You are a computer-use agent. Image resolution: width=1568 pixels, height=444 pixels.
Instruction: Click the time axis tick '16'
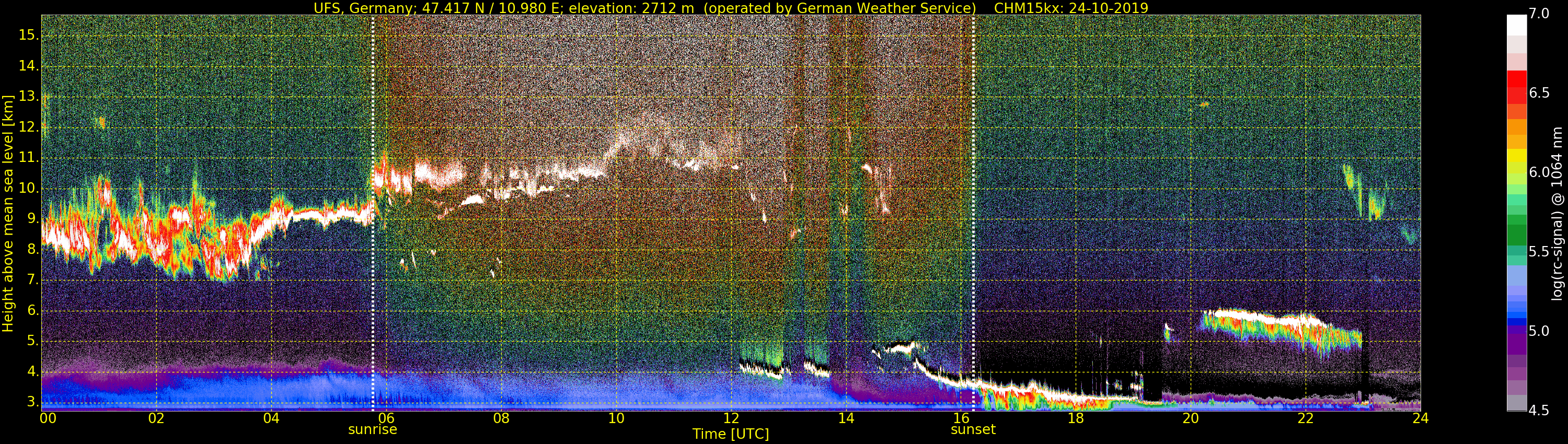coord(961,418)
